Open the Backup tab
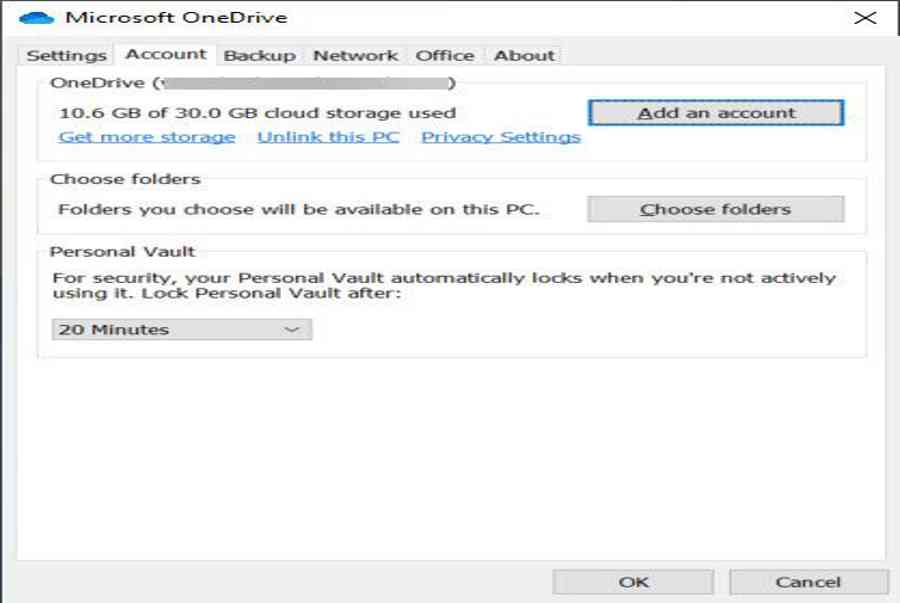This screenshot has height=603, width=900. tap(259, 56)
